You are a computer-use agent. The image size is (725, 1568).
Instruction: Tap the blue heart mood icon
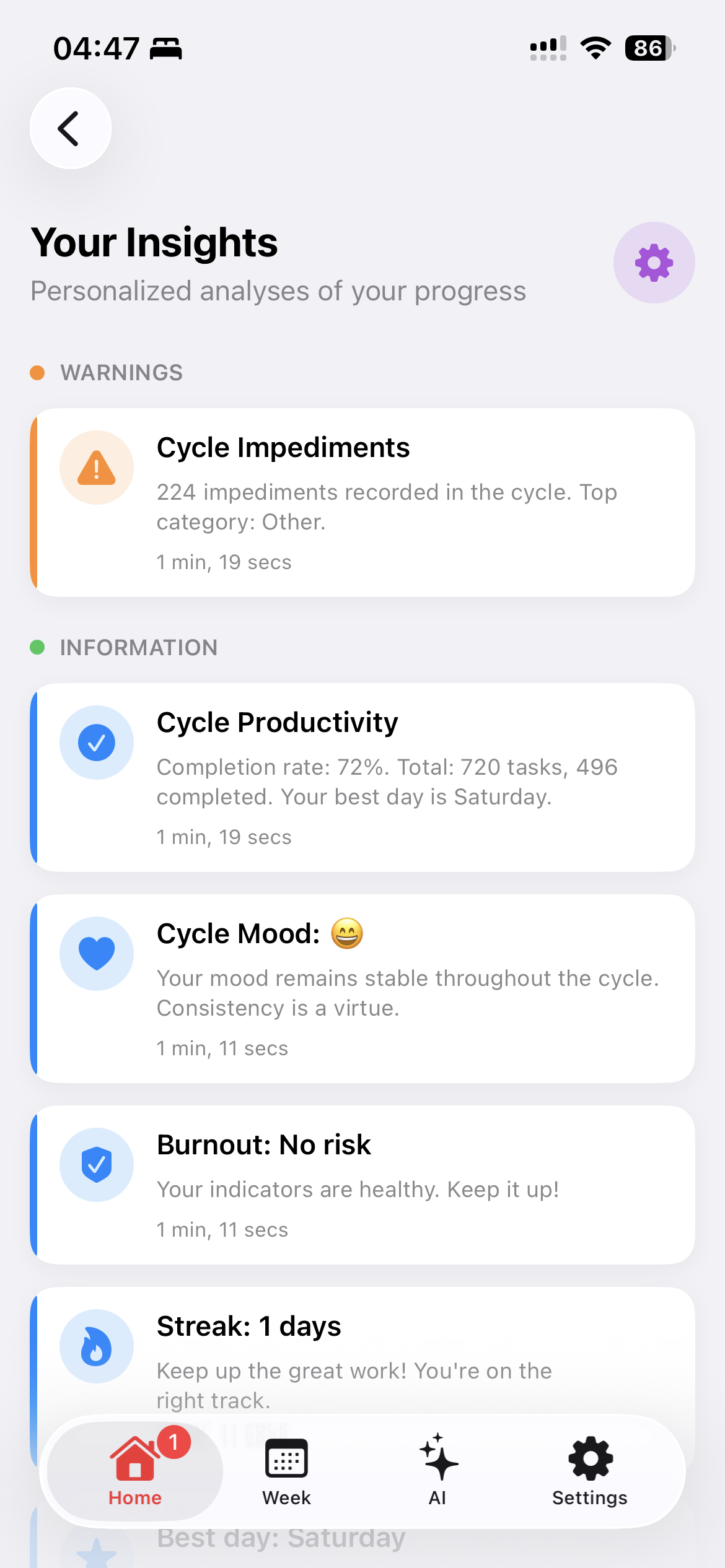97,954
